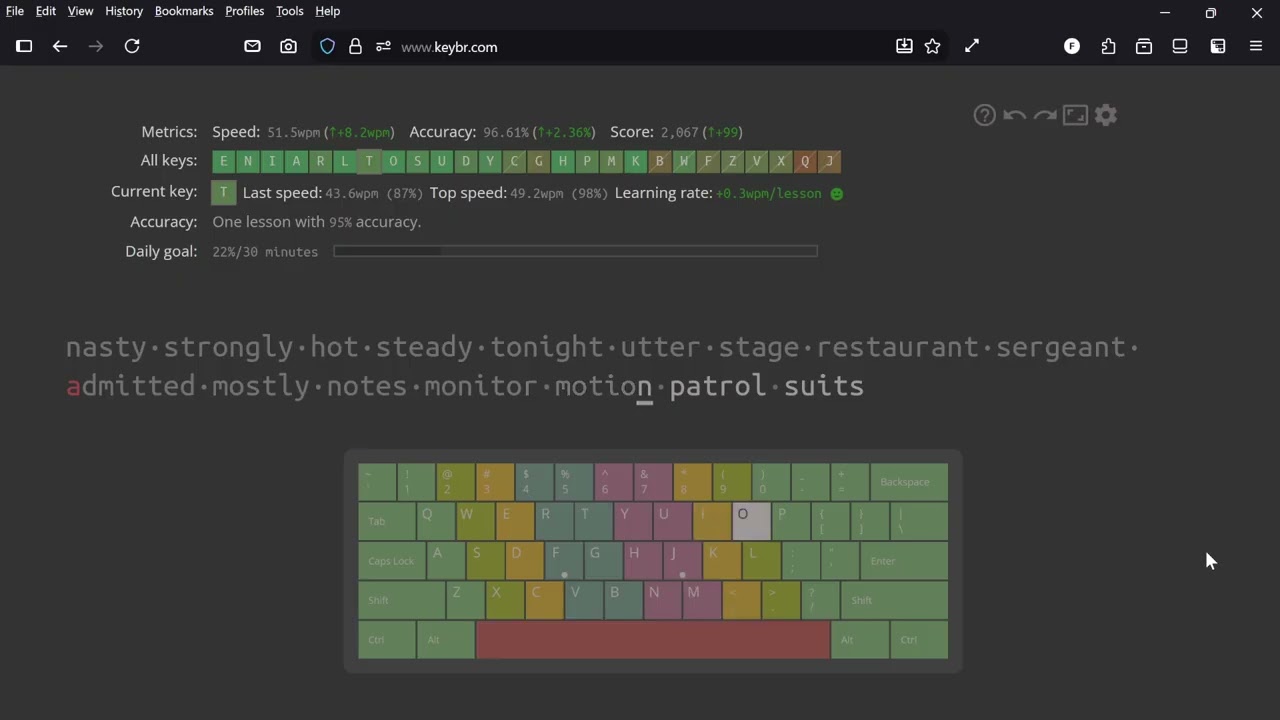The height and width of the screenshot is (720, 1280).
Task: Go back with the browser back arrow
Action: click(60, 46)
